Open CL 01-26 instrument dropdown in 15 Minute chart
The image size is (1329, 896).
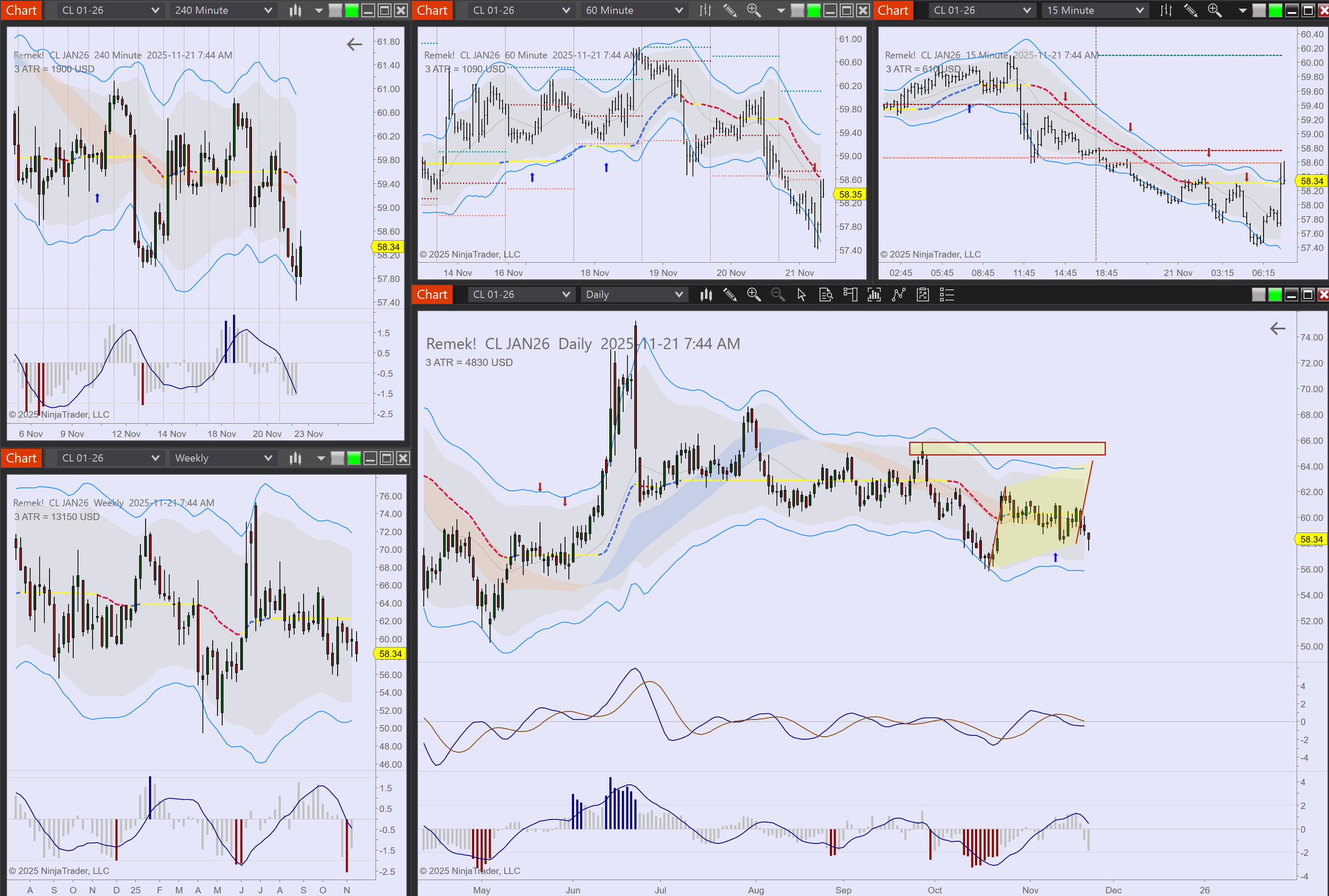click(981, 10)
